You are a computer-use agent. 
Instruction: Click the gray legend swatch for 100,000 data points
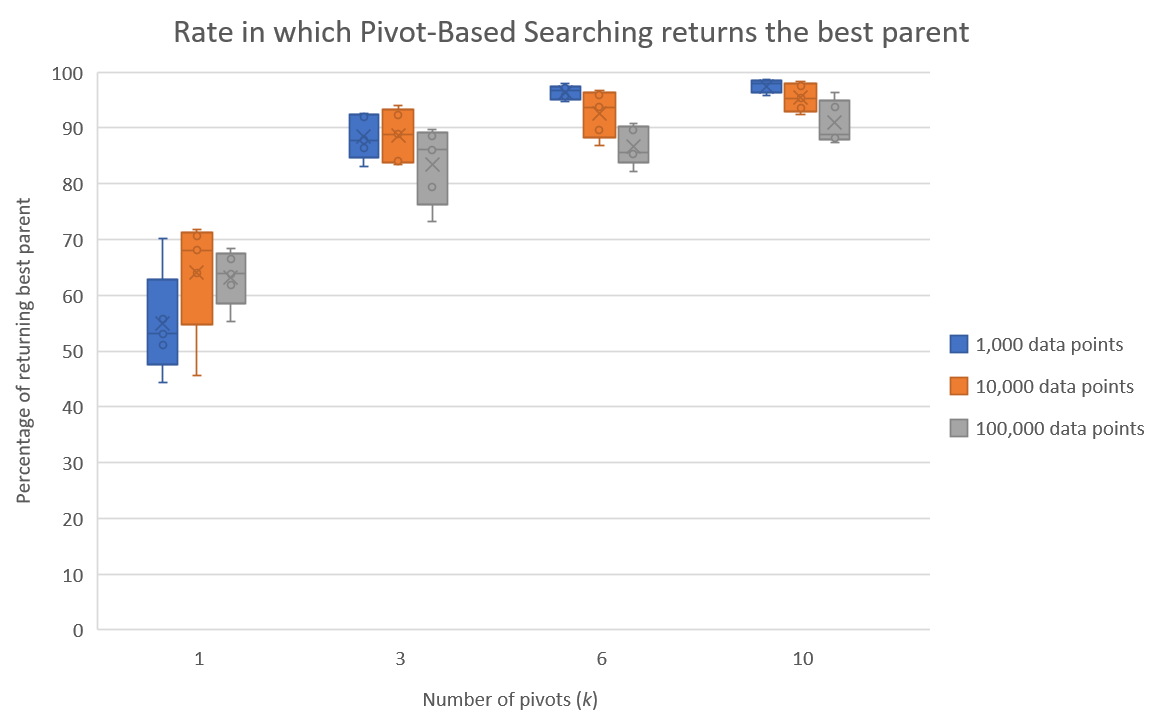pyautogui.click(x=959, y=428)
